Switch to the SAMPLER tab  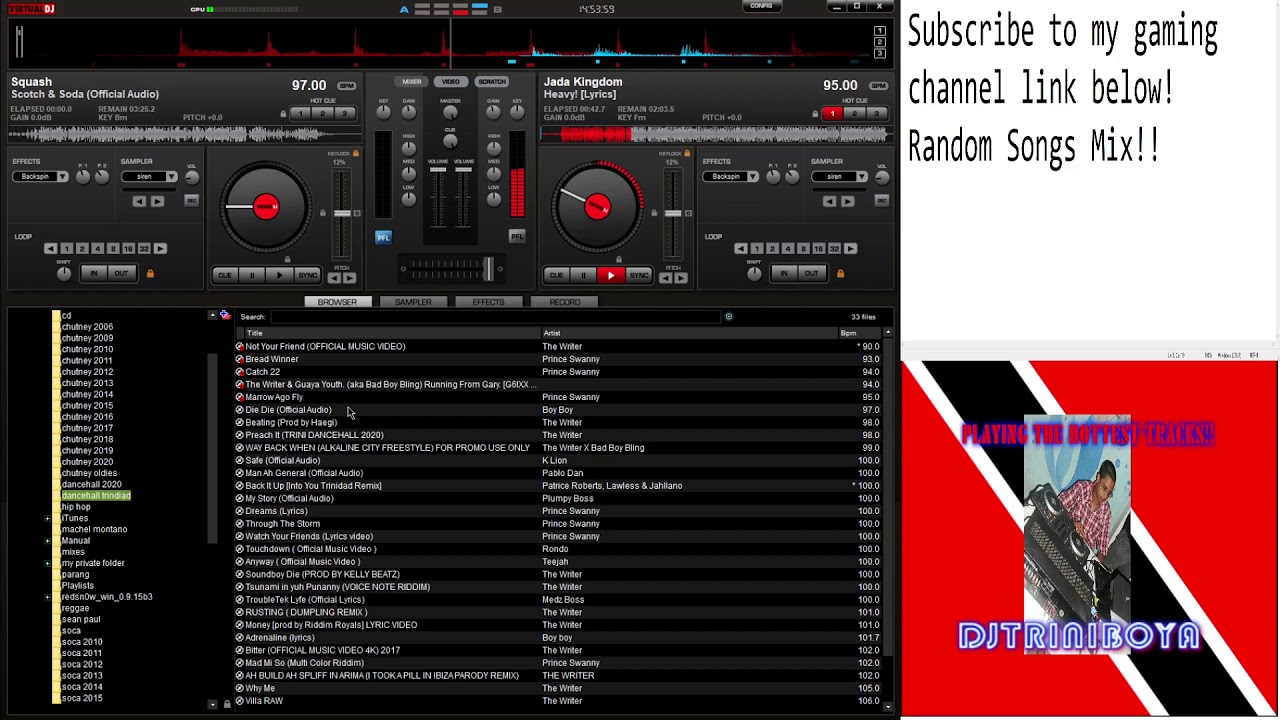point(413,302)
